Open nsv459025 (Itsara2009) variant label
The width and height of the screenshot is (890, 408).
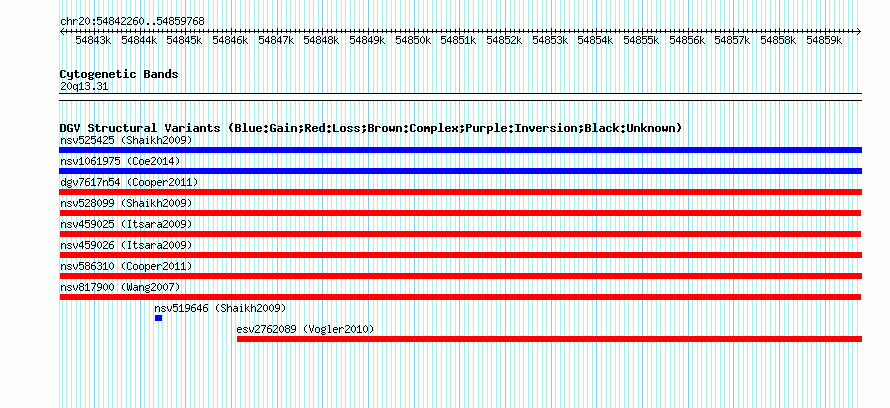pyautogui.click(x=126, y=224)
